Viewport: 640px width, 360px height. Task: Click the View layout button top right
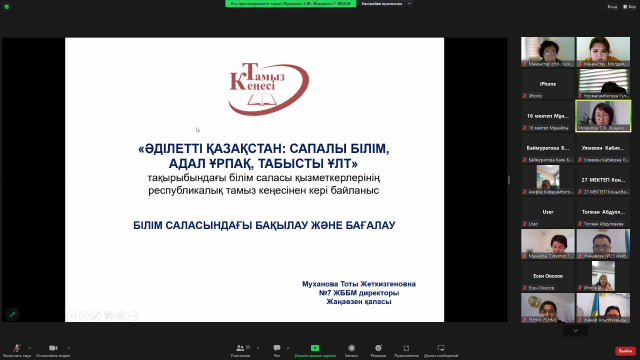coord(629,7)
